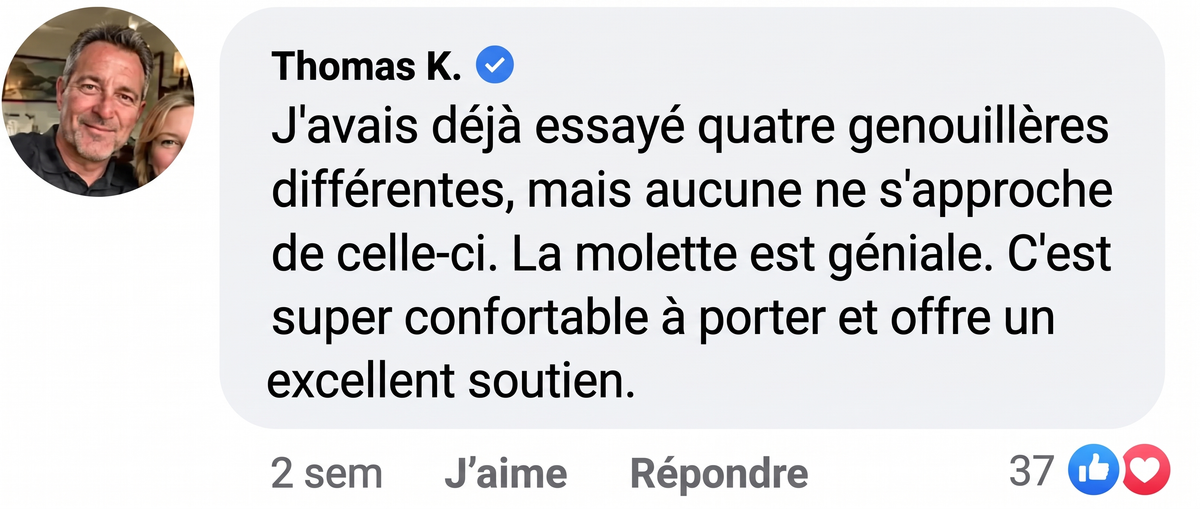
Task: Click the word "celle-ci." in the comment
Action: point(427,257)
